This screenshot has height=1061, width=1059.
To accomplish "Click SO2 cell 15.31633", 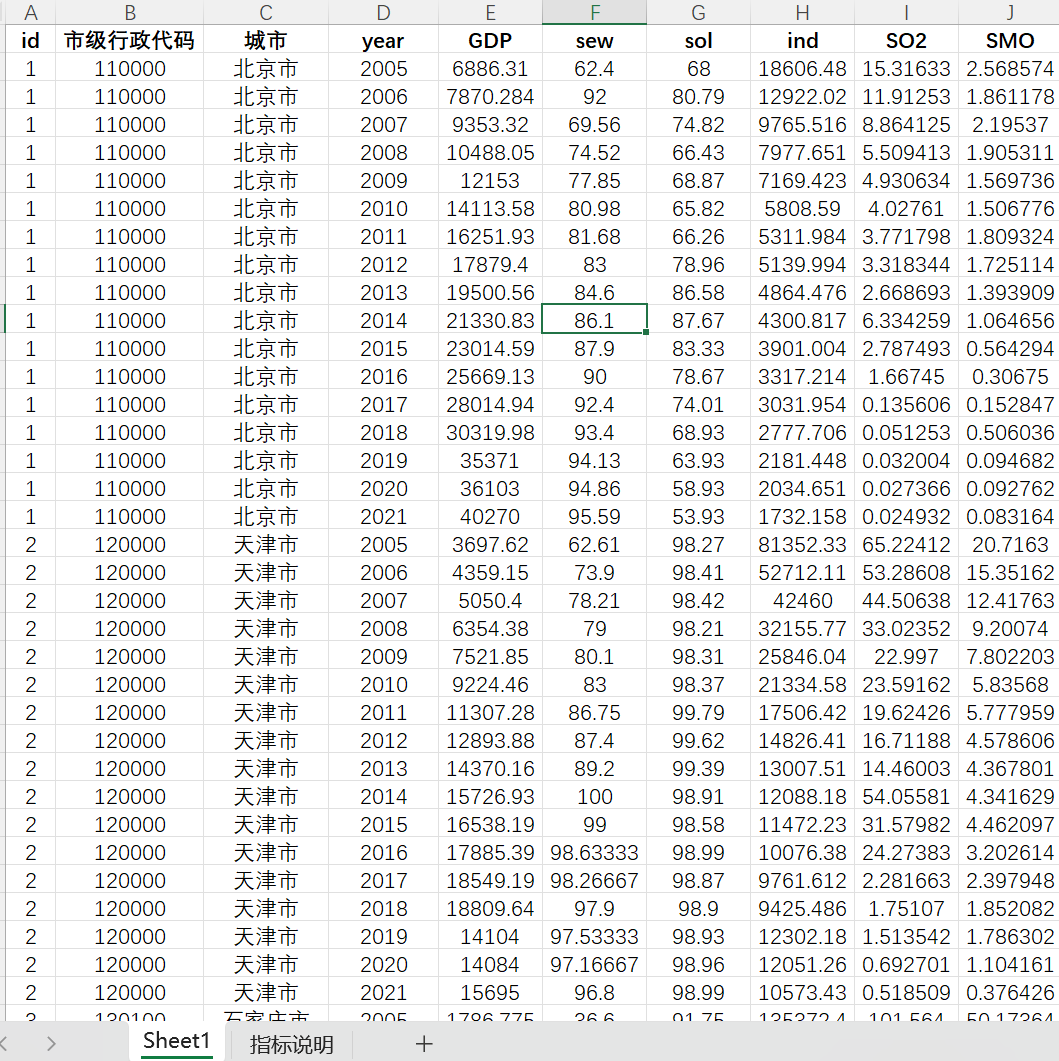I will pos(907,68).
